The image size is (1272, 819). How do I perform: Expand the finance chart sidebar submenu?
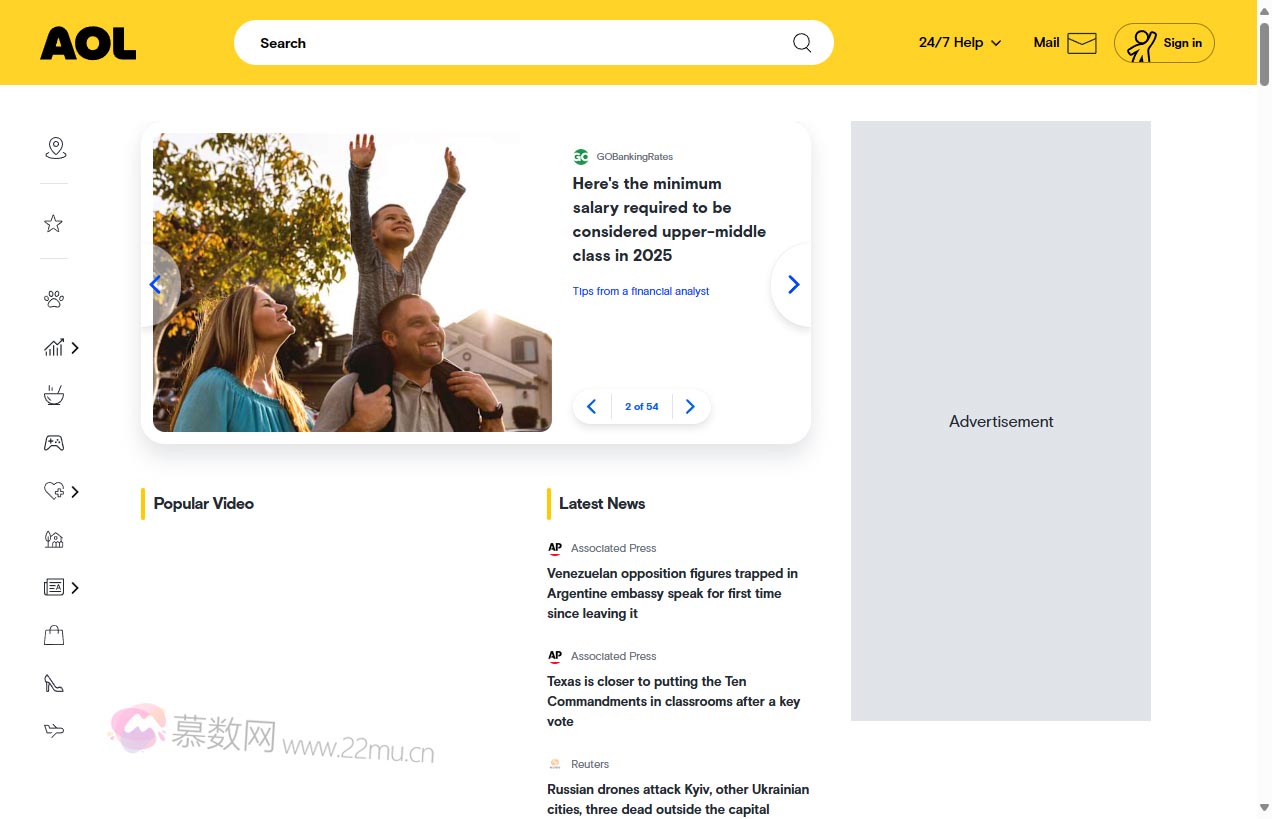point(75,348)
